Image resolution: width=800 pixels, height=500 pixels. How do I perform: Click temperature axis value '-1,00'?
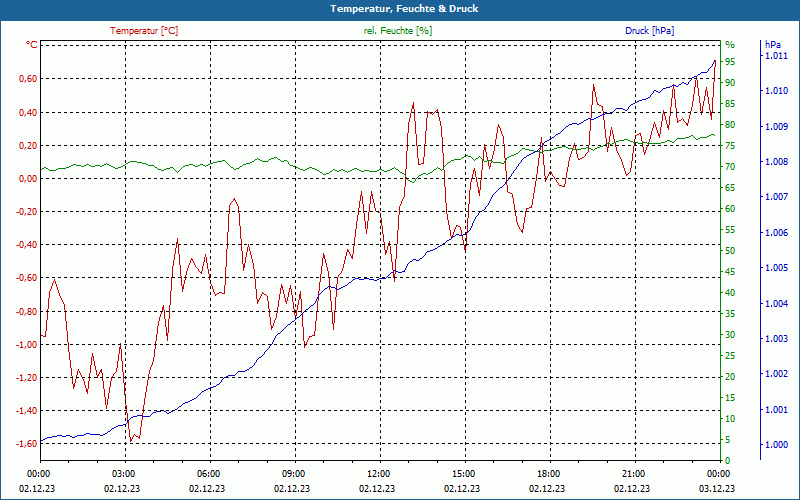[27, 344]
